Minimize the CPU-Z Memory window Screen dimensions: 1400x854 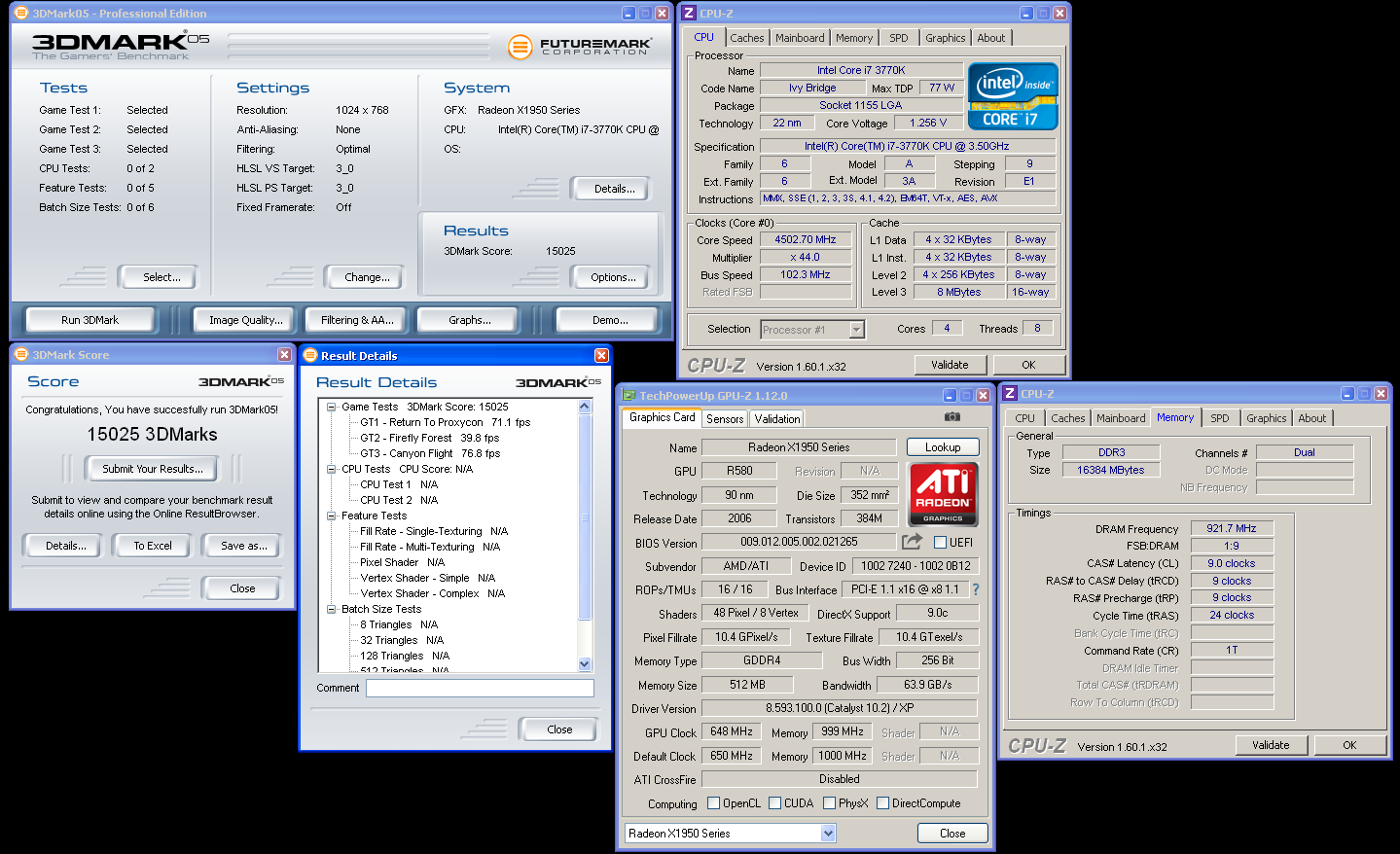click(x=1347, y=394)
